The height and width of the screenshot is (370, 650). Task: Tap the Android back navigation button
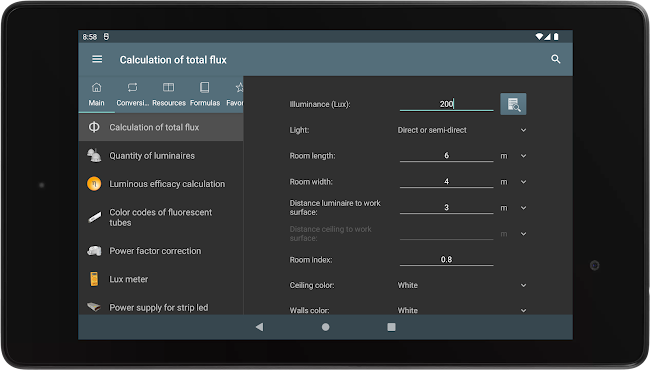(x=260, y=327)
